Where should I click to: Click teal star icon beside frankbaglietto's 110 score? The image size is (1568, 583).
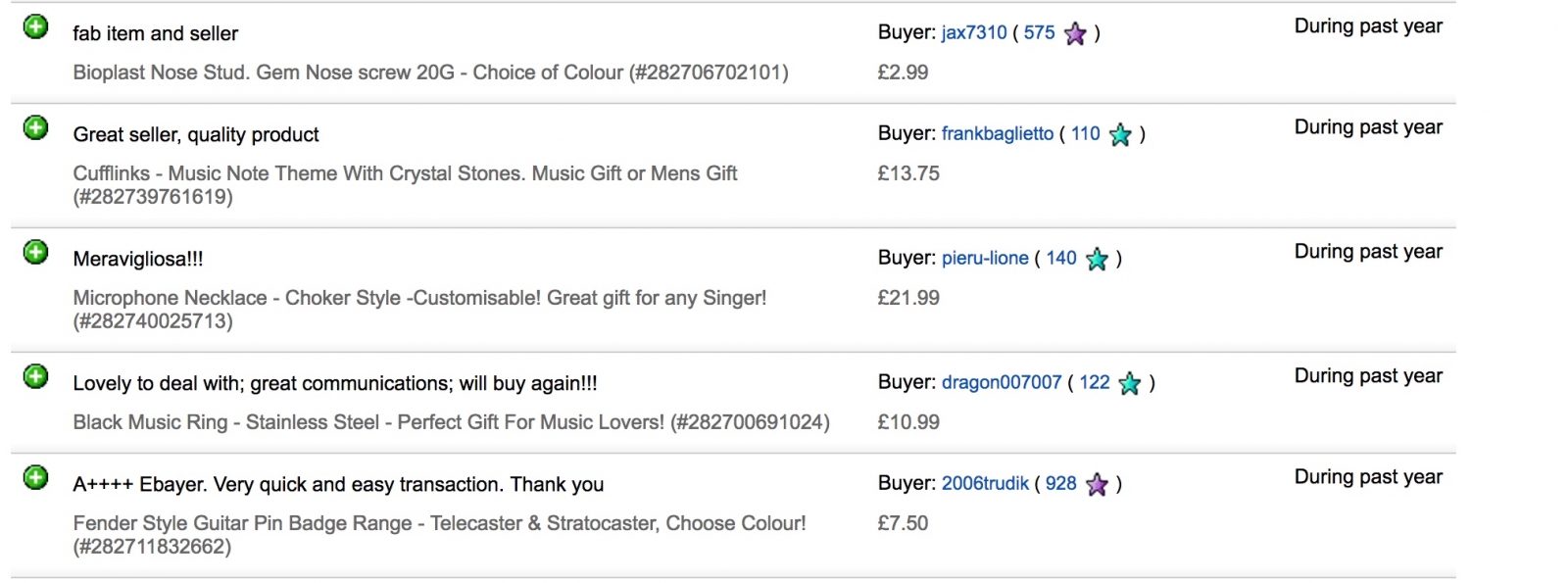(x=1120, y=135)
